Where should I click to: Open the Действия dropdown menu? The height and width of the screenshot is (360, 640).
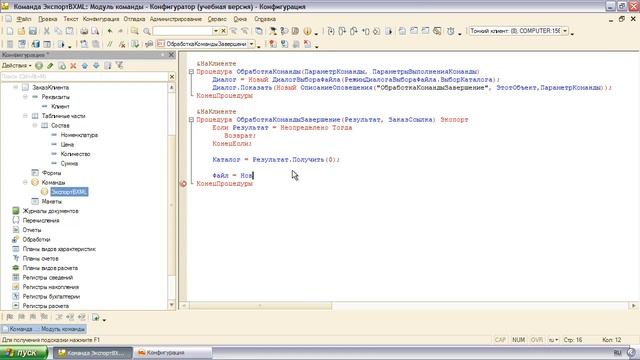tap(16, 65)
